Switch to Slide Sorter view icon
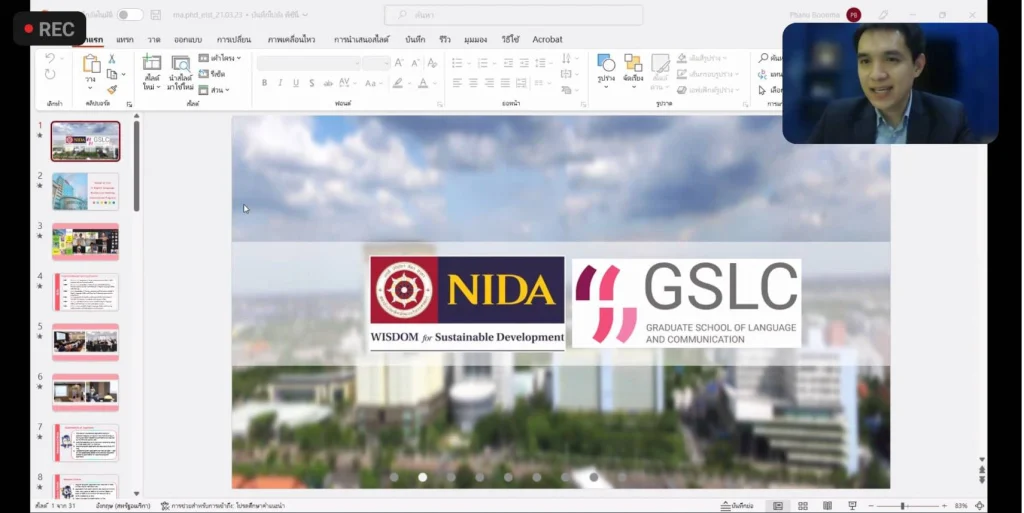 coord(803,506)
